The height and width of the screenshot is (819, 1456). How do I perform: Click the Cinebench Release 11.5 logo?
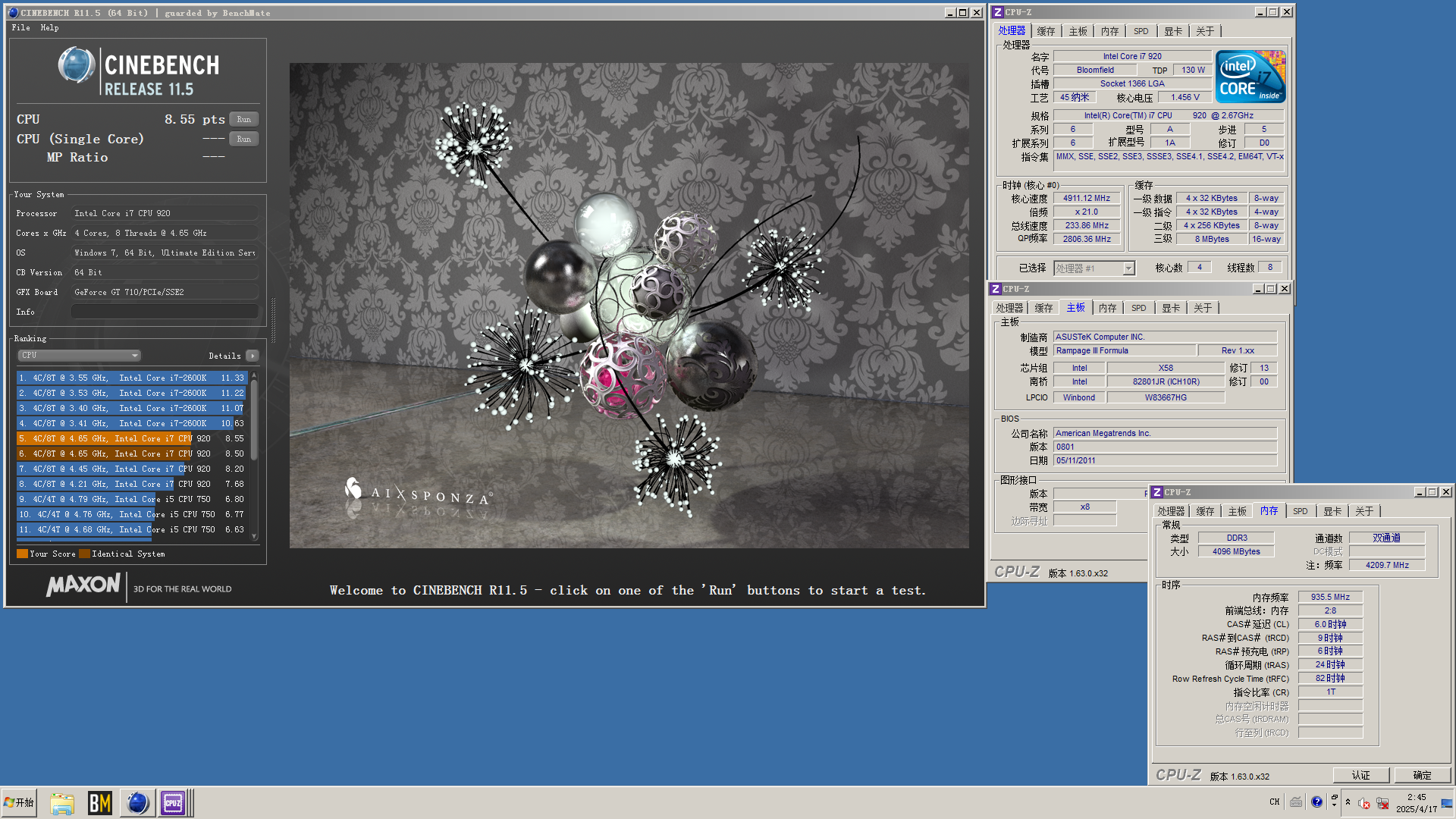[x=139, y=72]
